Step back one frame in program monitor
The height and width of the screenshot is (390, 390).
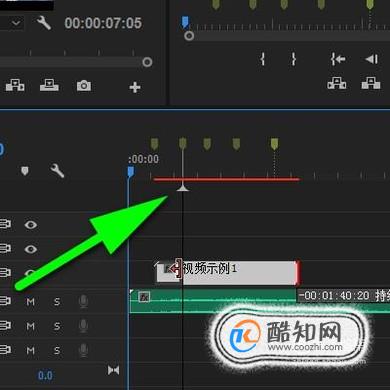coord(371,59)
